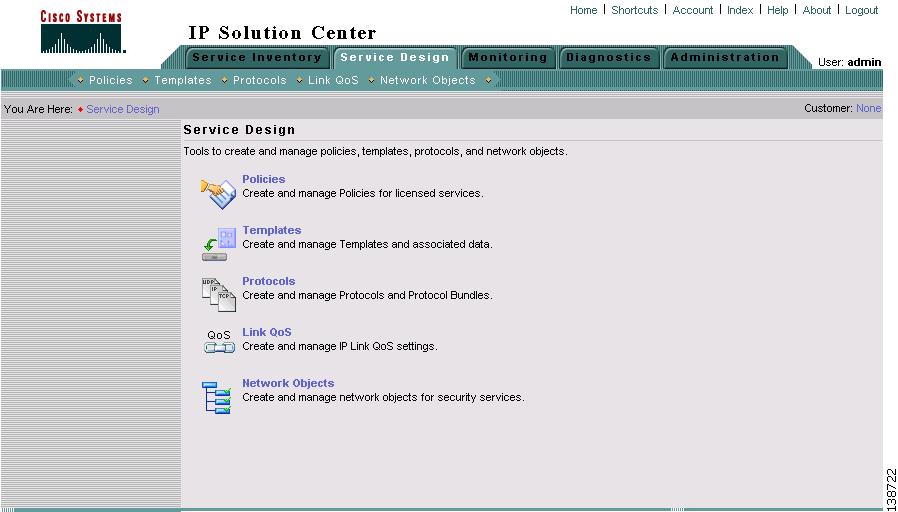Open the Index link
The width and height of the screenshot is (898, 512).
click(x=740, y=10)
